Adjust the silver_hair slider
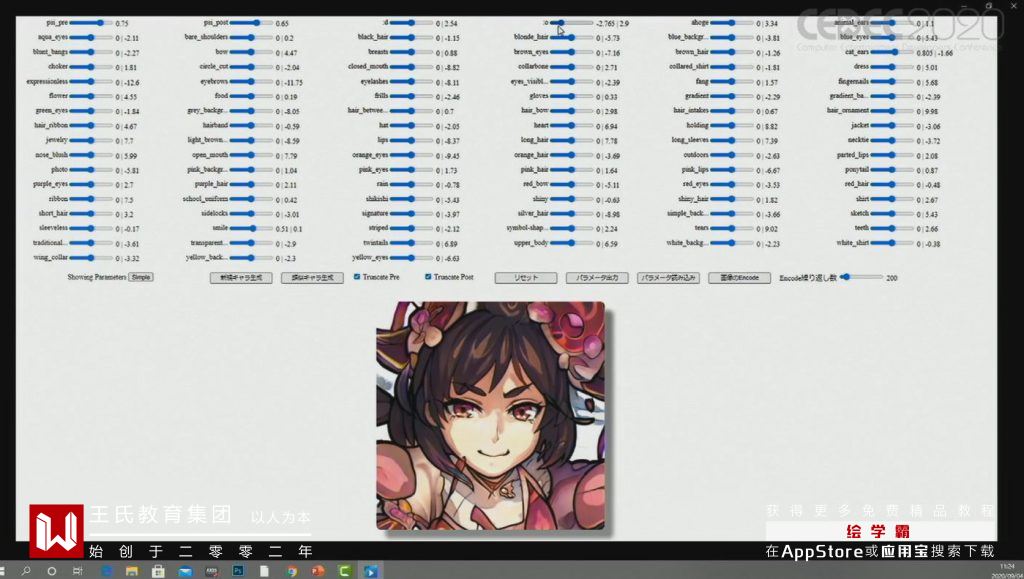The height and width of the screenshot is (579, 1024). [571, 213]
